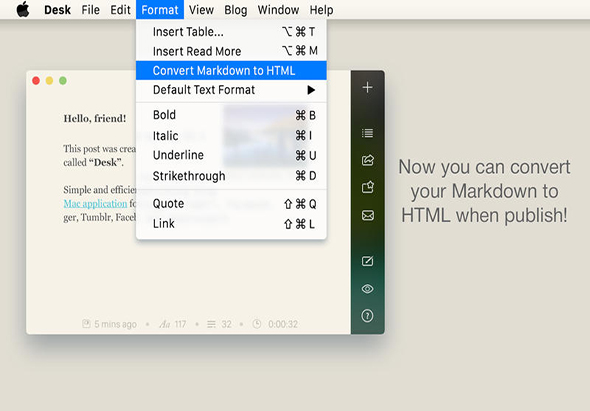Click the envelope mail icon in sidebar
Viewport: 590px width, 411px height.
[x=367, y=215]
